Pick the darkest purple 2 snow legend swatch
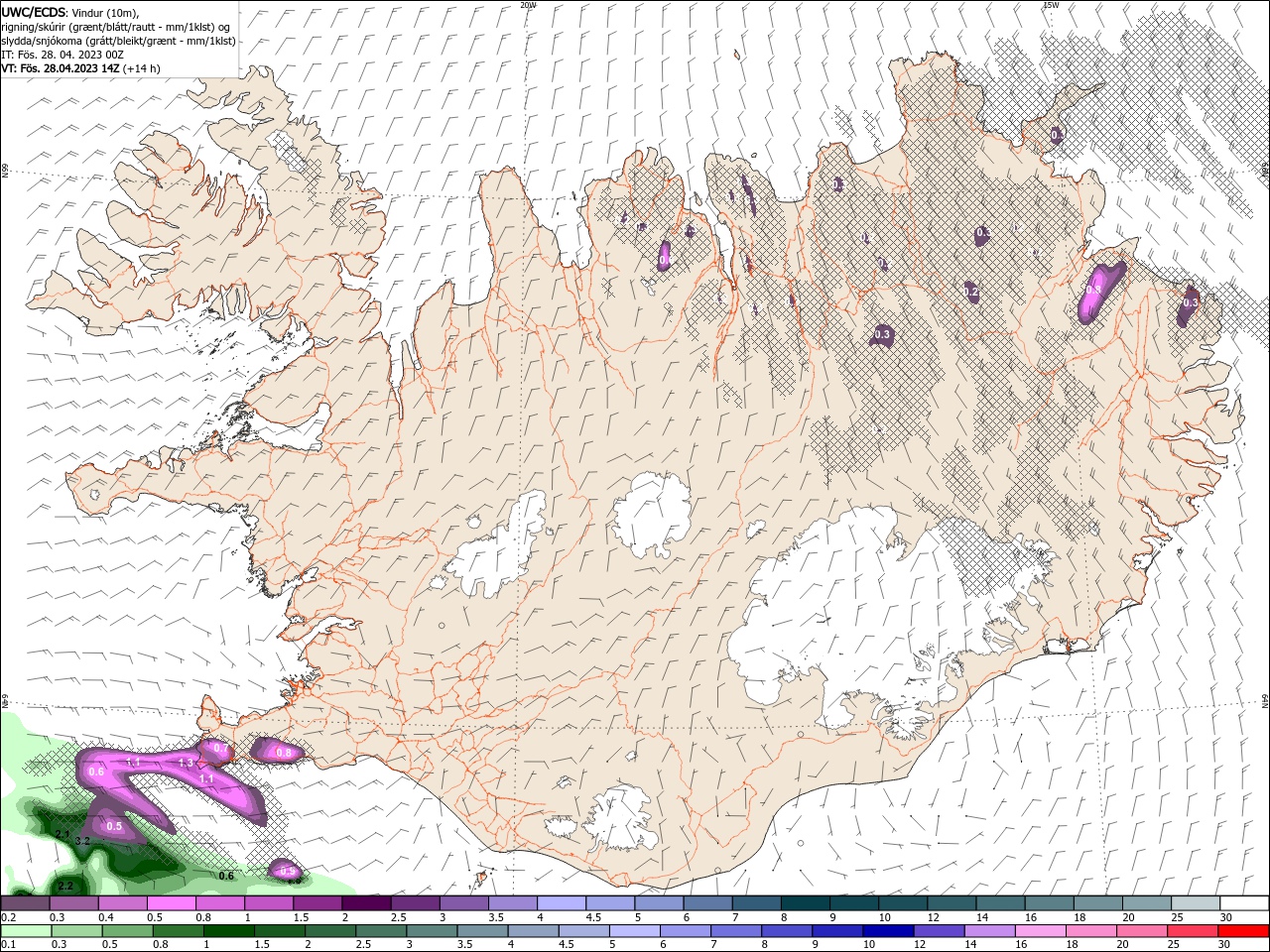Image resolution: width=1270 pixels, height=952 pixels. tap(366, 903)
